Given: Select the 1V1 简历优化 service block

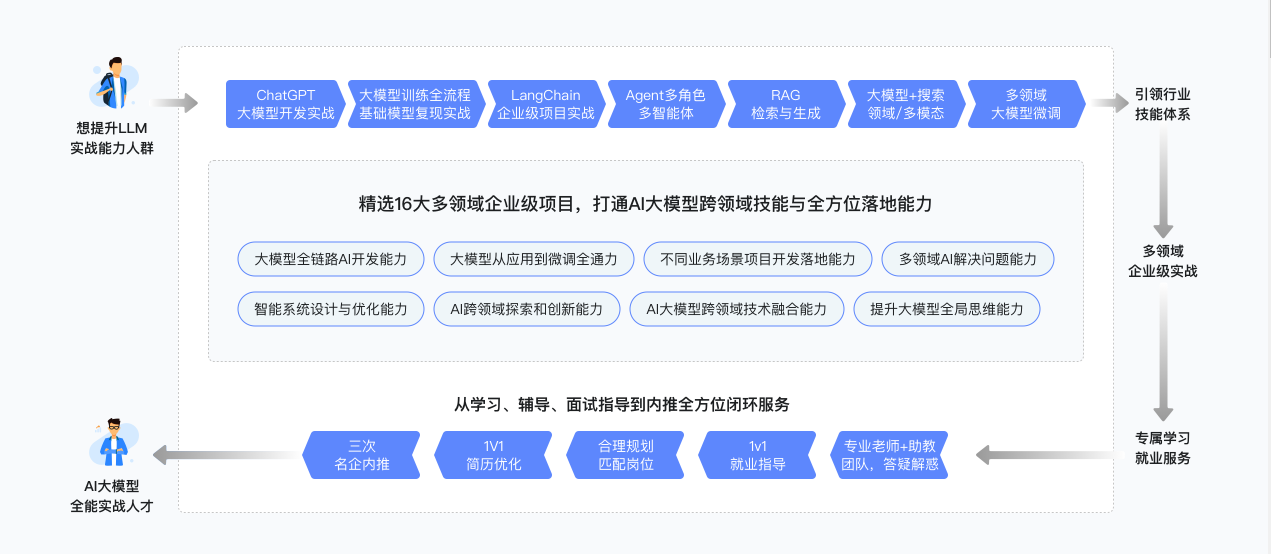Looking at the screenshot, I should (x=493, y=455).
